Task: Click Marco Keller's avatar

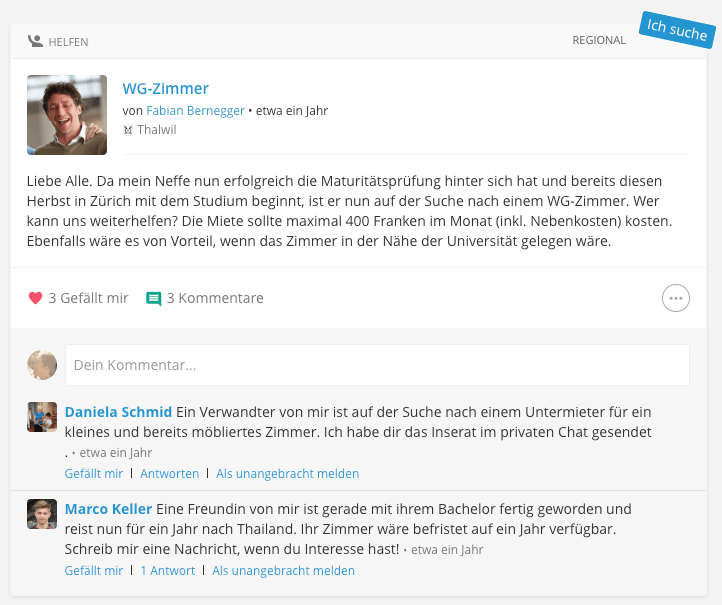Action: click(42, 514)
